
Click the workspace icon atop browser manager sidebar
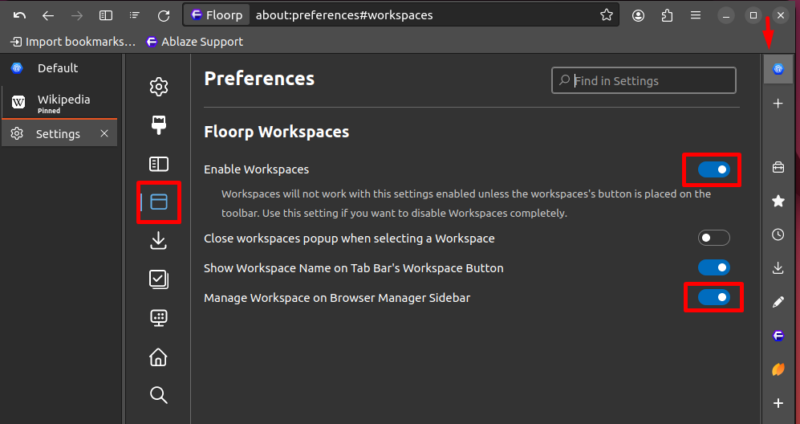[778, 69]
